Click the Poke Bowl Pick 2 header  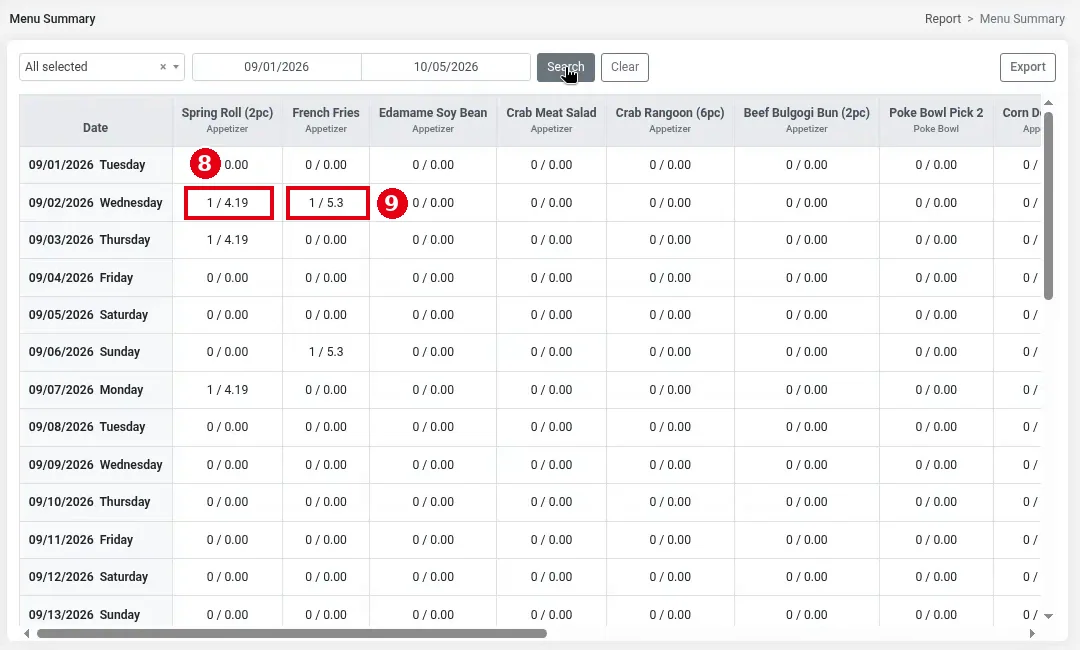click(936, 120)
